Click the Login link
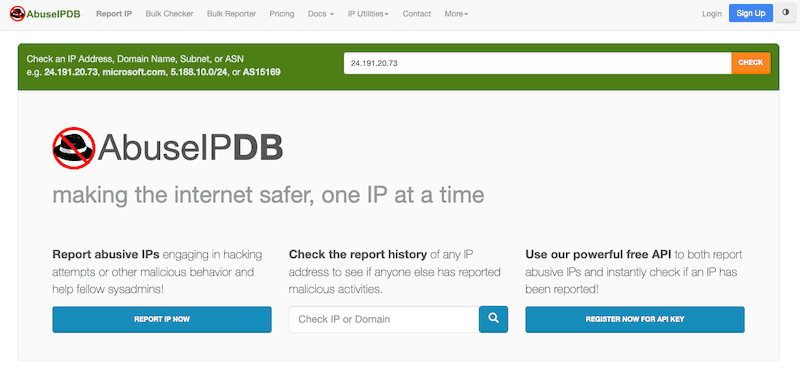Image resolution: width=800 pixels, height=370 pixels. pyautogui.click(x=712, y=14)
